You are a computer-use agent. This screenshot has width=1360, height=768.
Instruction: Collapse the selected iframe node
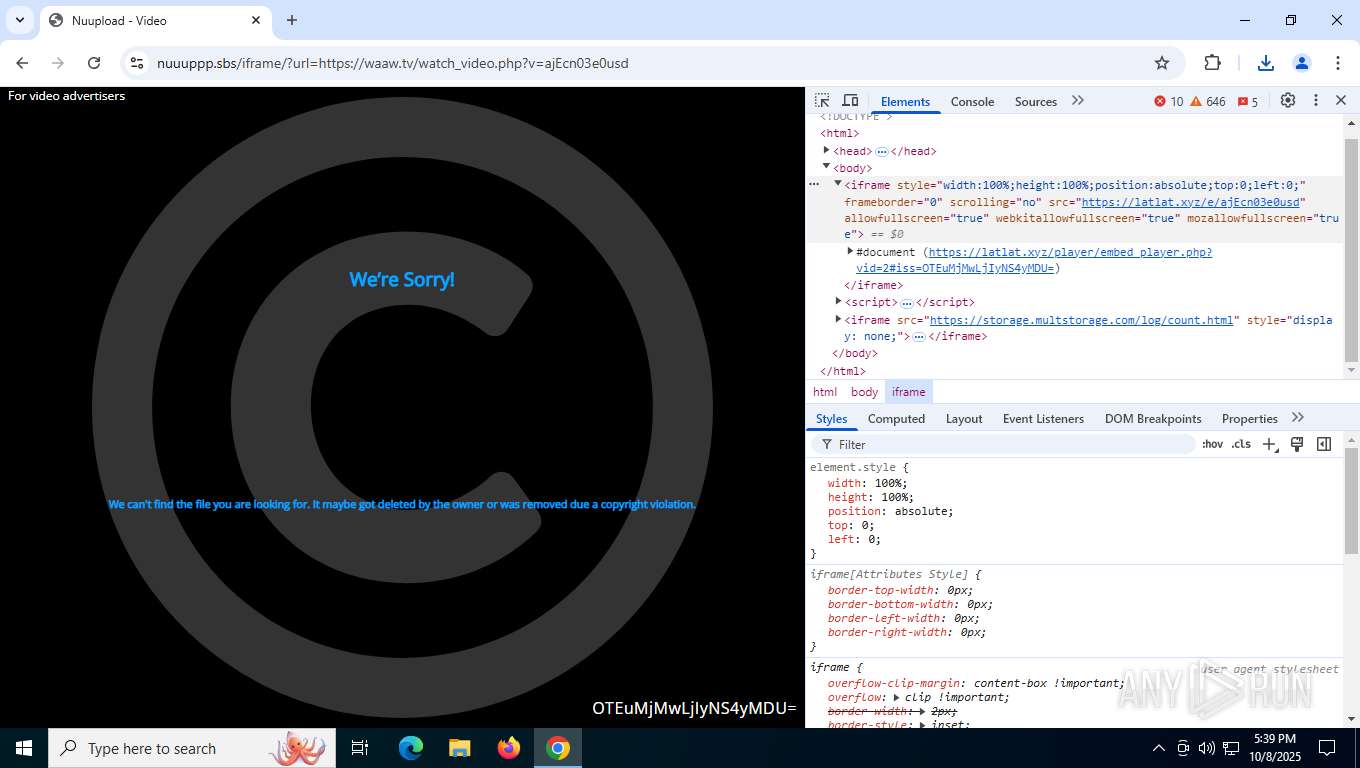[x=838, y=184]
